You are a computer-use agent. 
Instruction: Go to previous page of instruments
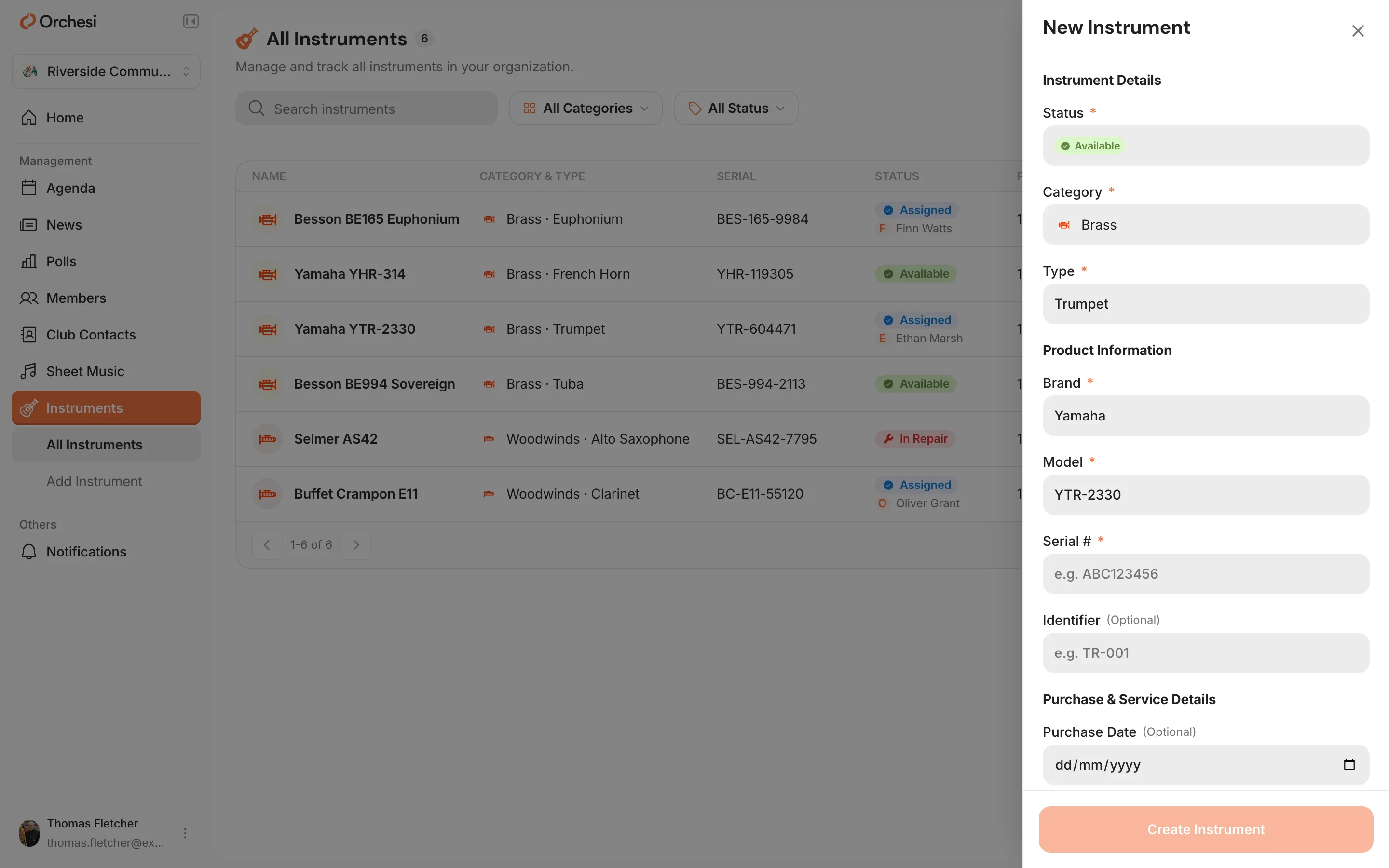click(x=267, y=545)
